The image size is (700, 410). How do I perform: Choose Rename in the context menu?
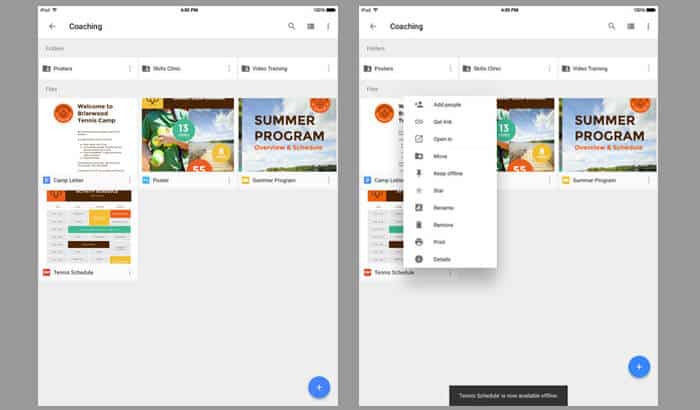pos(450,208)
